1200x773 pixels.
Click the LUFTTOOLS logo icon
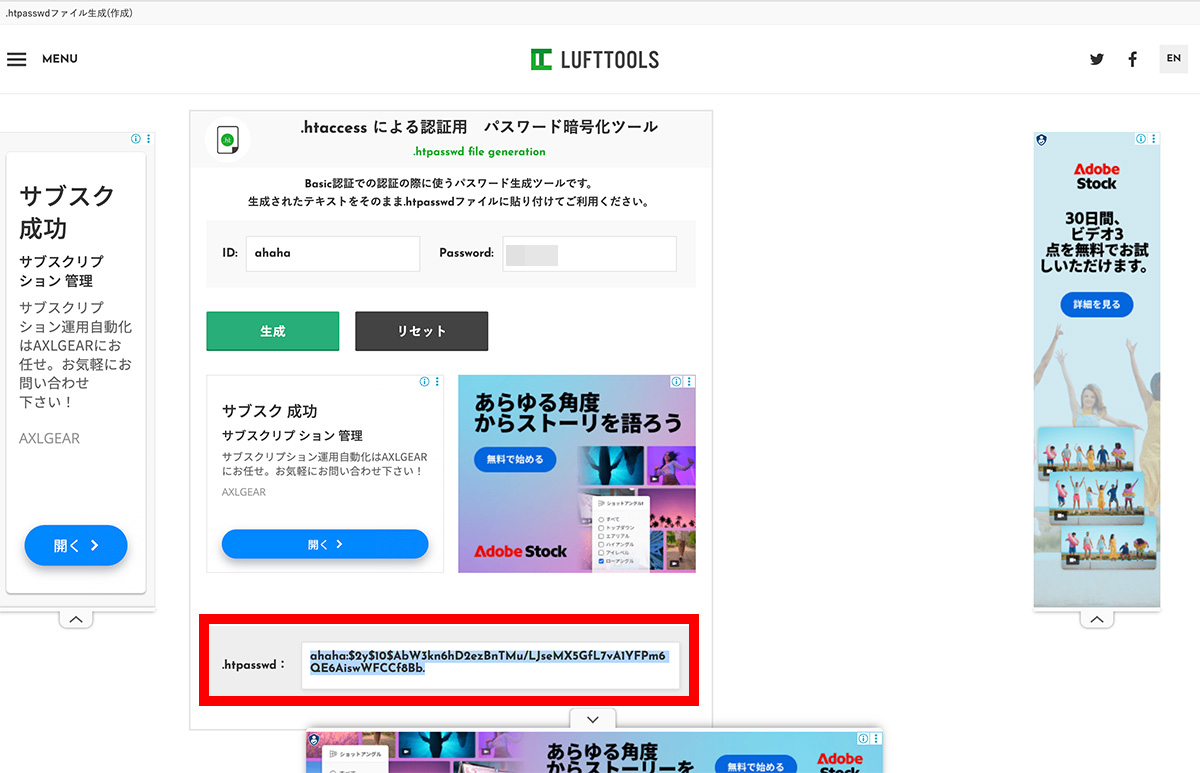(x=541, y=59)
